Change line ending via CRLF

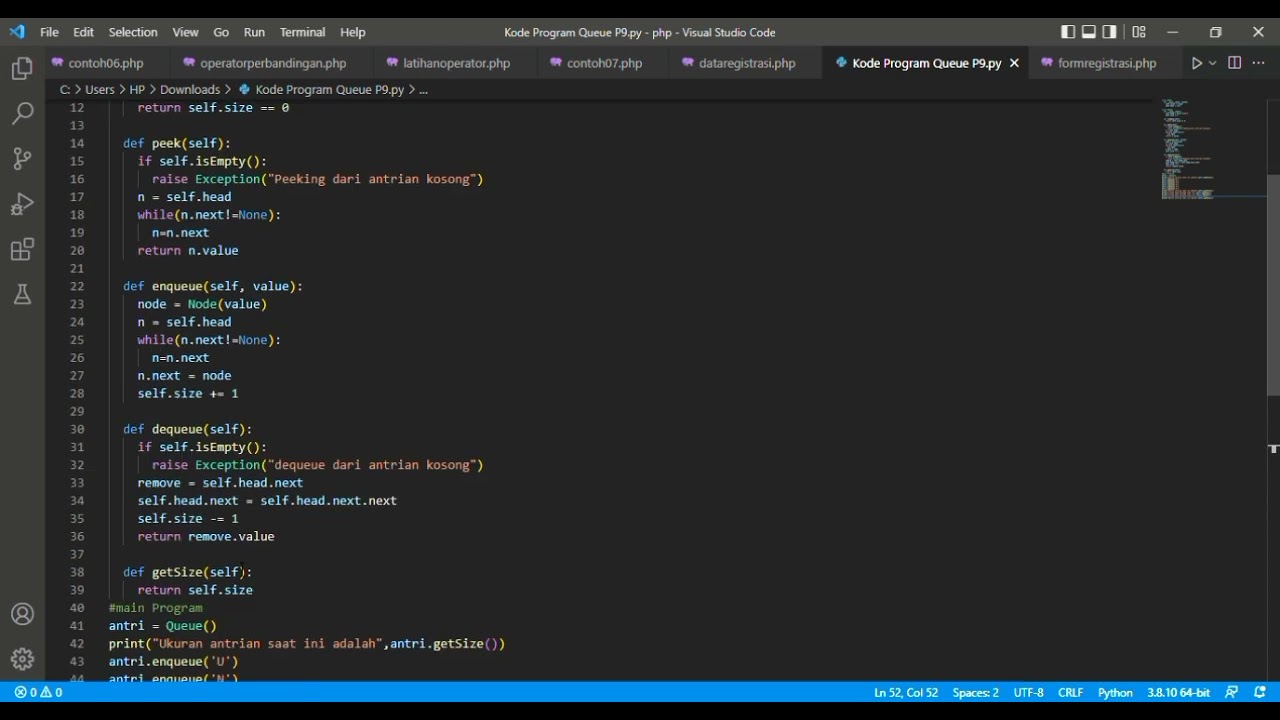click(x=1070, y=692)
